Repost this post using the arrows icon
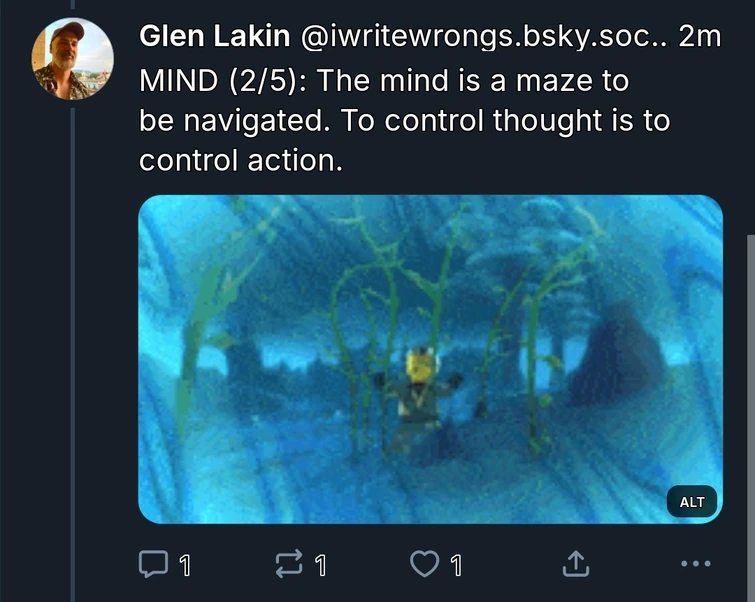 coord(288,565)
